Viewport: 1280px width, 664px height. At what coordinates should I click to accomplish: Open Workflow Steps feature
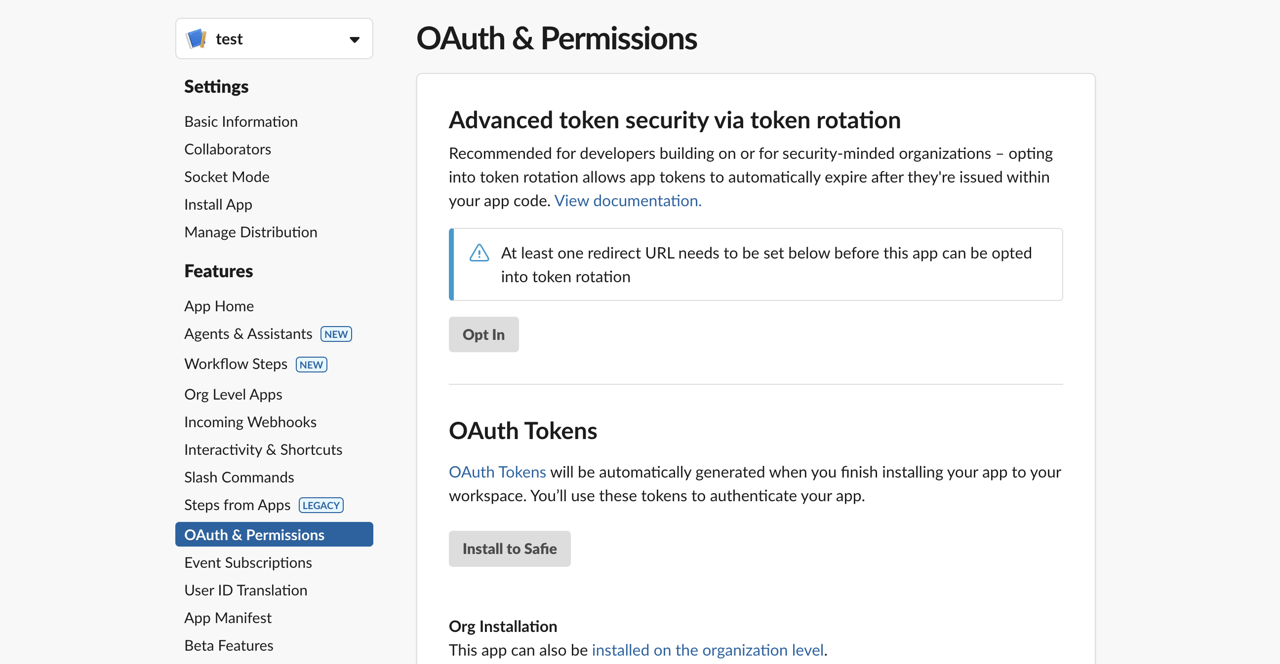(236, 364)
